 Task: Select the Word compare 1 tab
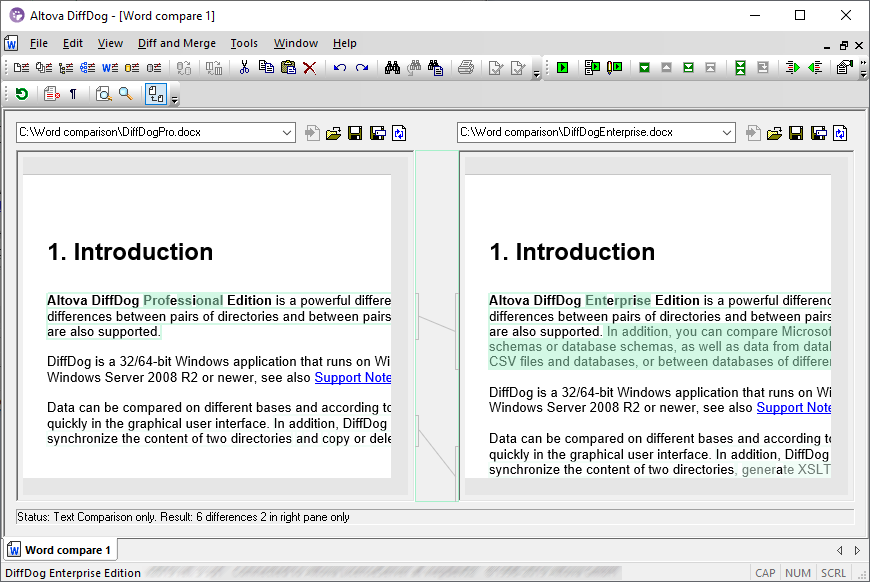click(60, 549)
